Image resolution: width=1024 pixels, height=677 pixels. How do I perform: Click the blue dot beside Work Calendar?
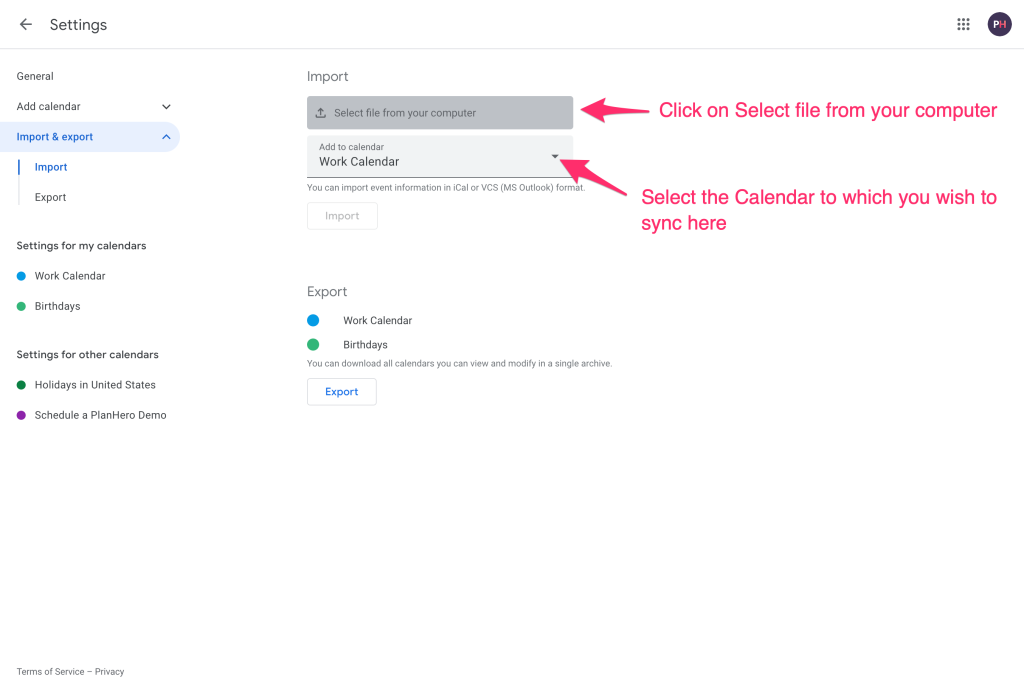[x=22, y=276]
